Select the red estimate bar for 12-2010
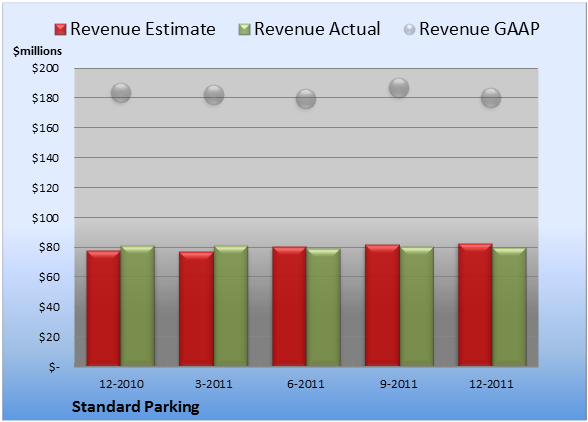This screenshot has height=422, width=588. pyautogui.click(x=104, y=308)
